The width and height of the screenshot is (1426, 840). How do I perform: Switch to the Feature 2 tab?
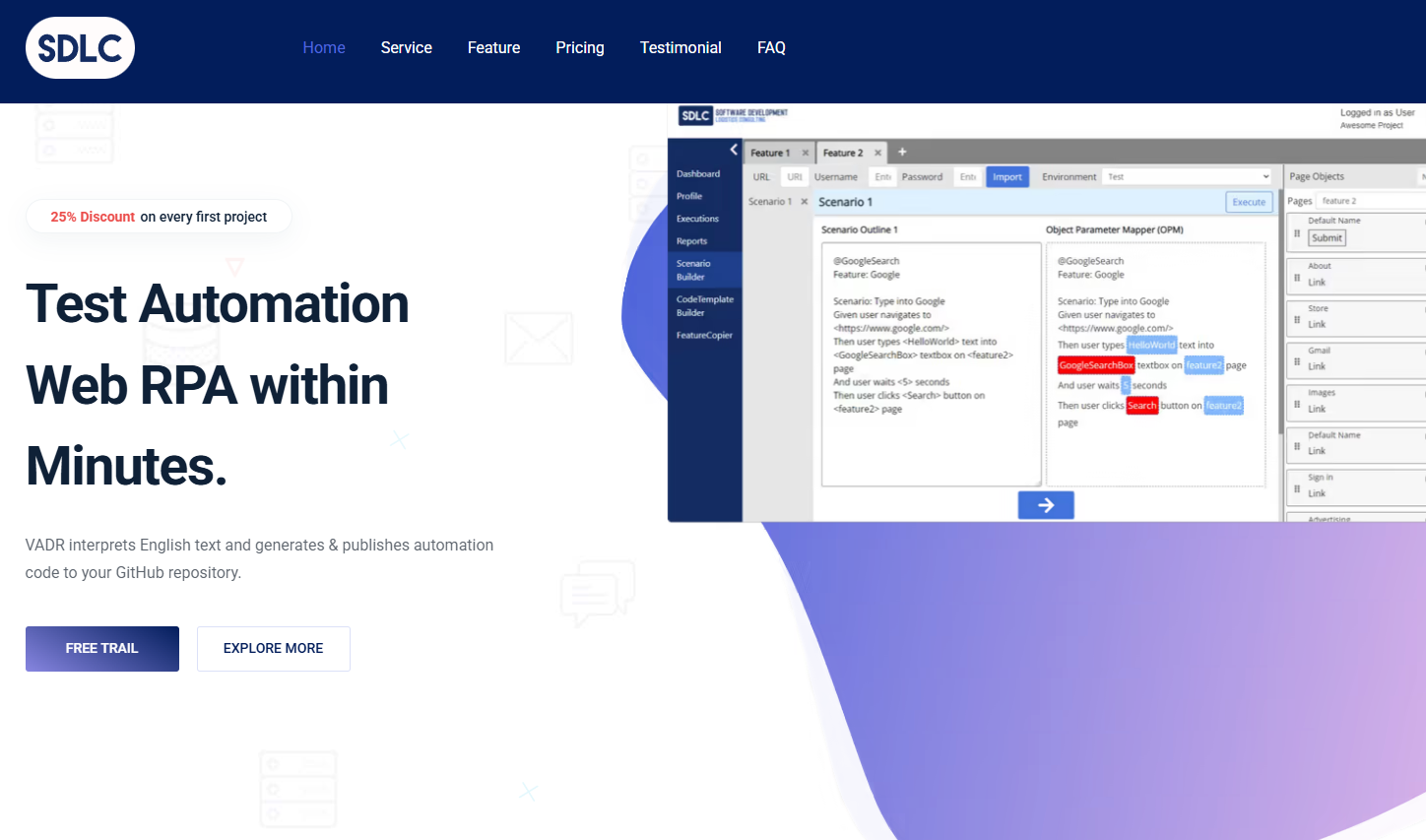pyautogui.click(x=845, y=153)
